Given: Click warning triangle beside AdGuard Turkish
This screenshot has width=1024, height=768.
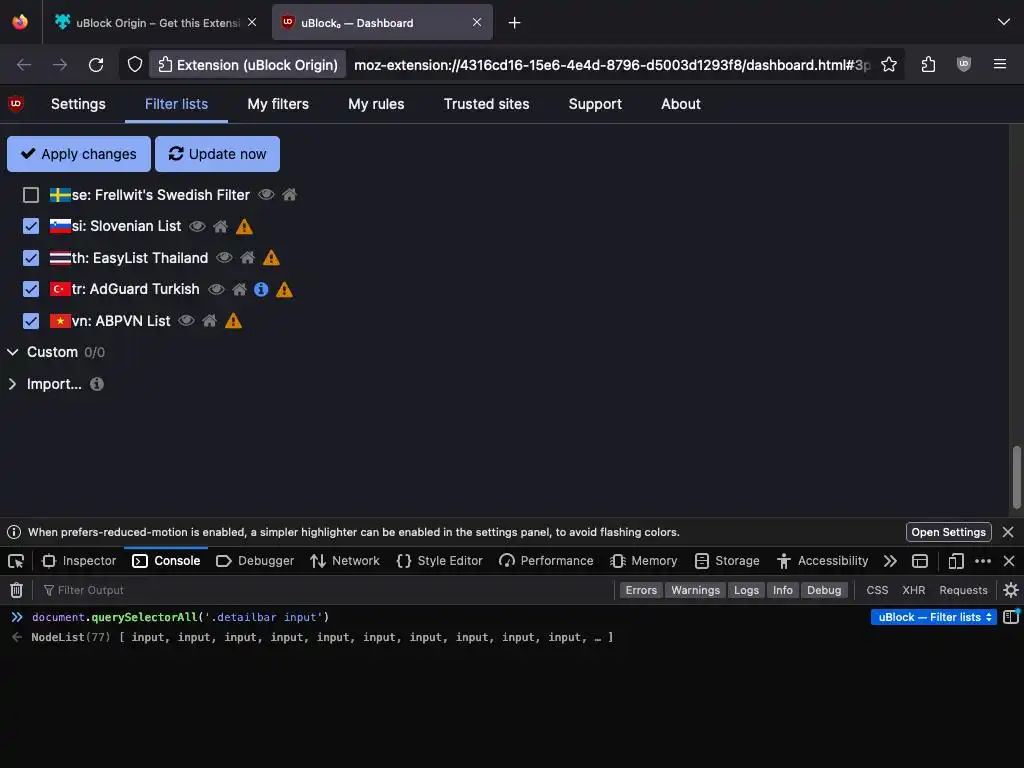Looking at the screenshot, I should pyautogui.click(x=284, y=289).
